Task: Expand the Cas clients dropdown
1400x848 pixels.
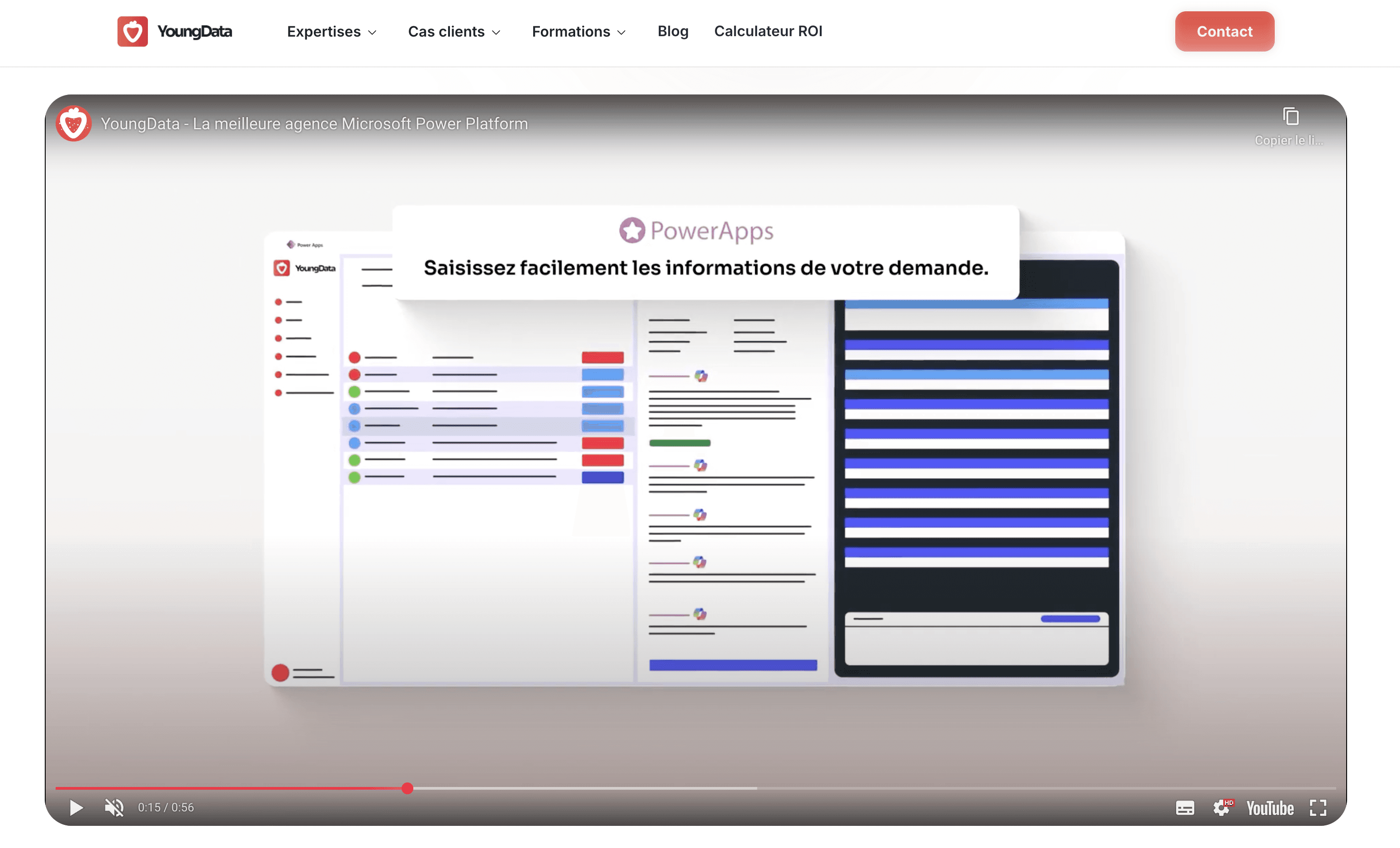Action: [x=454, y=32]
